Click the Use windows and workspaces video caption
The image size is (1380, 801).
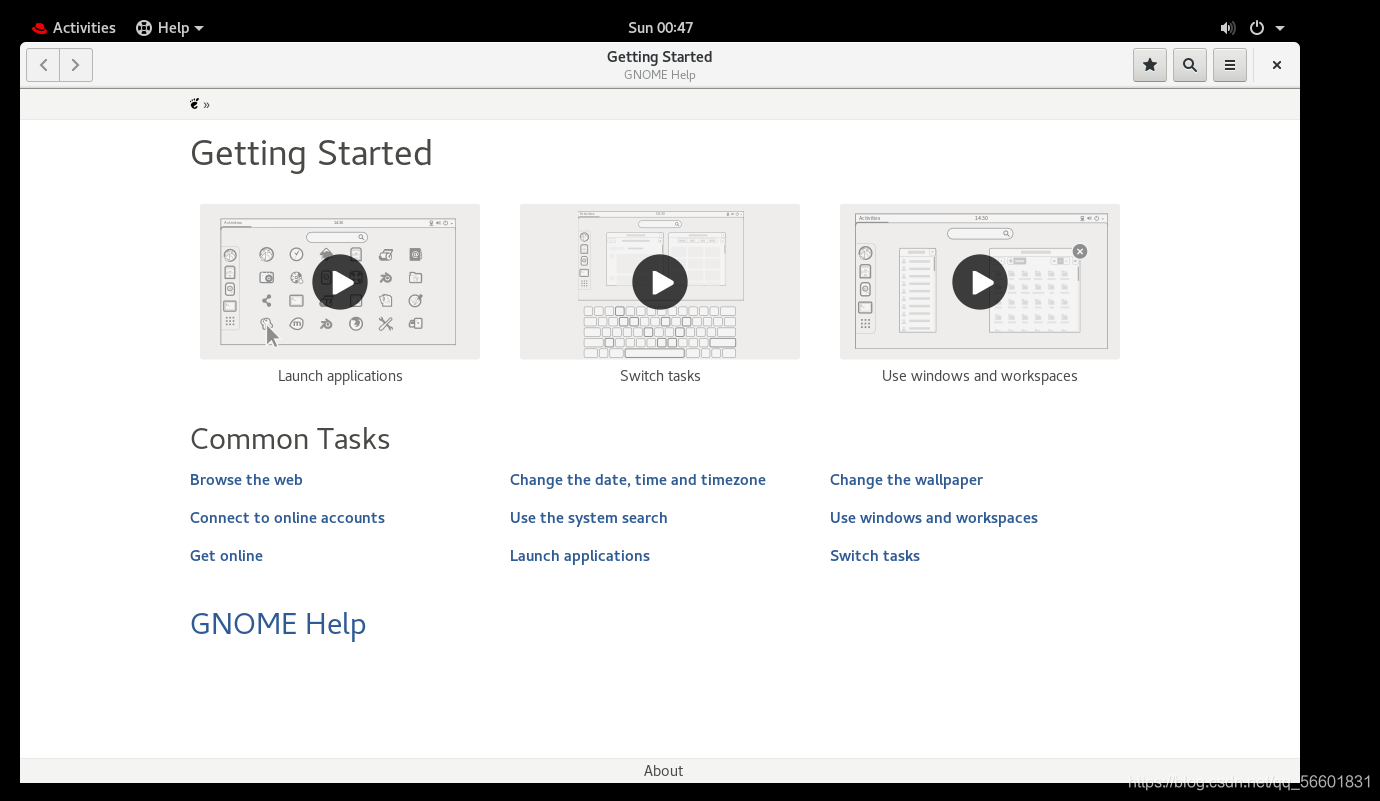point(980,376)
